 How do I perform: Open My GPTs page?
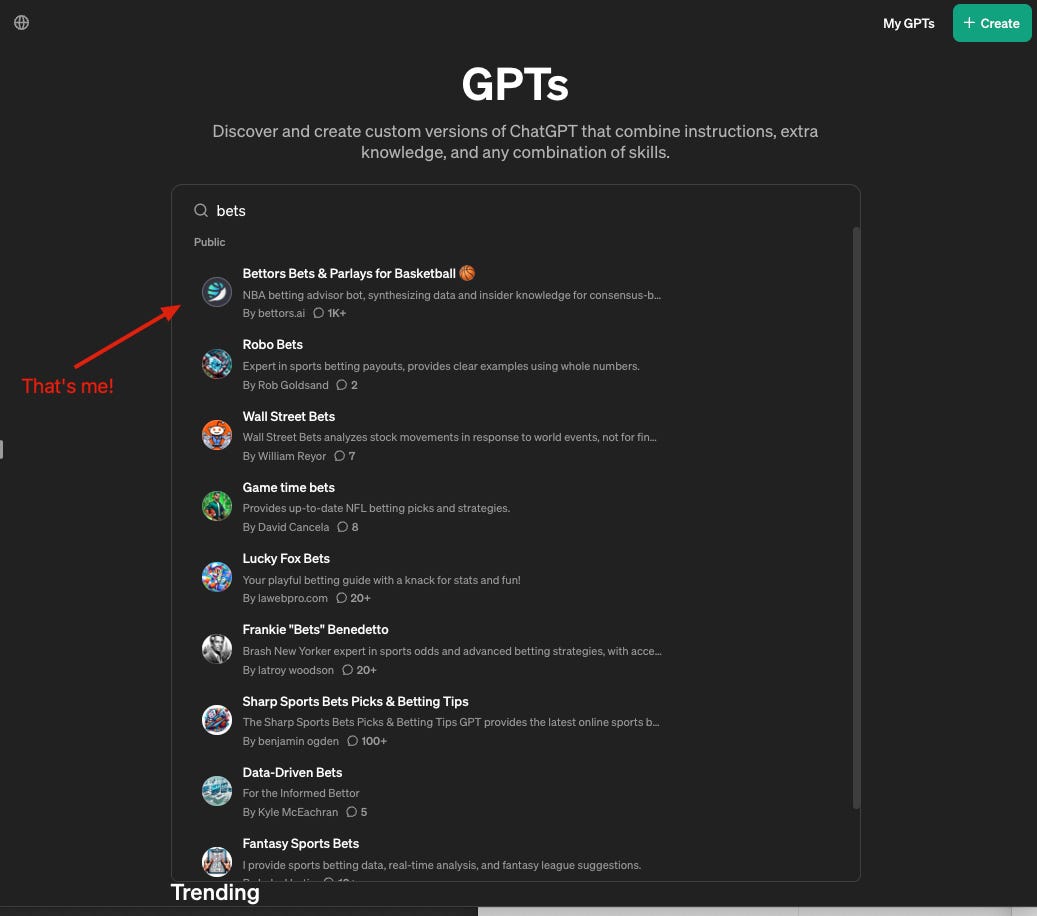[x=908, y=23]
